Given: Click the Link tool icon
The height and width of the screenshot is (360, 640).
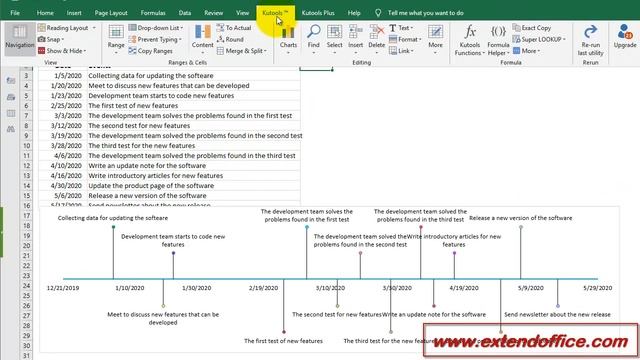Looking at the screenshot, I should 393,51.
